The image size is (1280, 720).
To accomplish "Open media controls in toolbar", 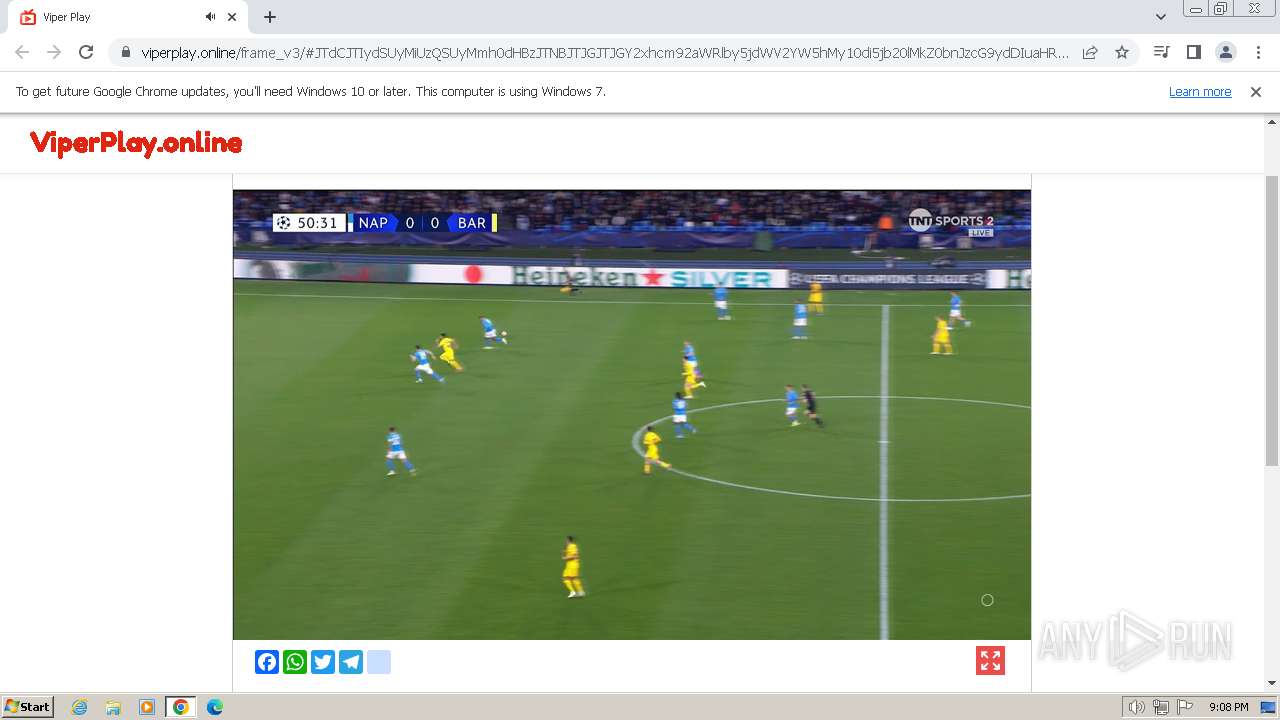I will [x=1161, y=52].
